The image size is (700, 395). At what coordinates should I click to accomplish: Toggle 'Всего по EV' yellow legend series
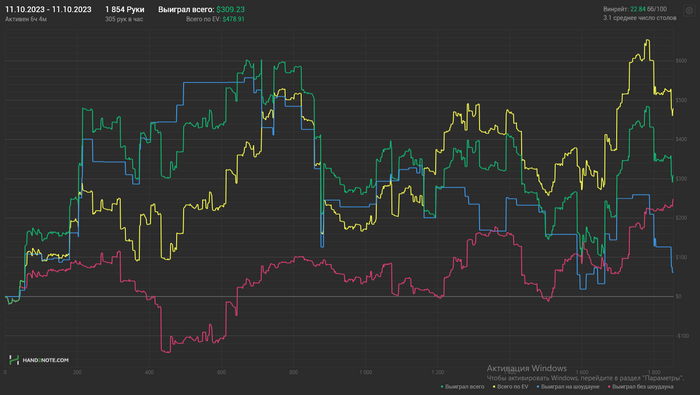tap(511, 387)
